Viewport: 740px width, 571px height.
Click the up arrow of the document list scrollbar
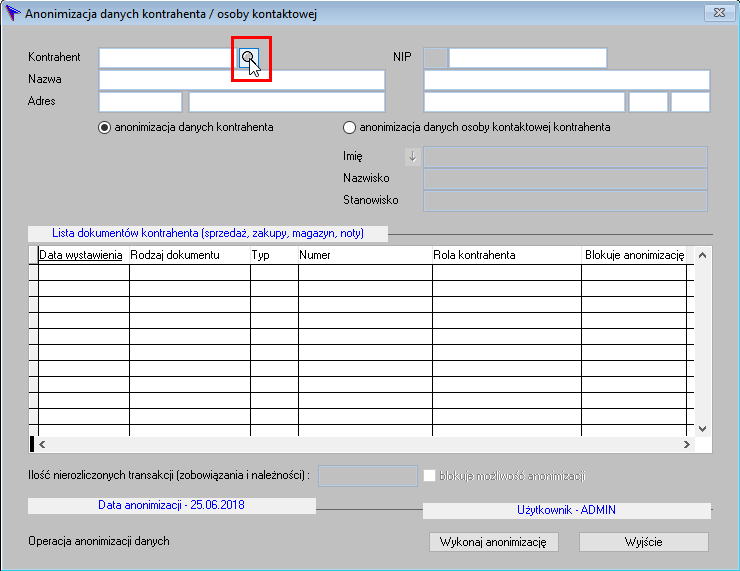tap(702, 255)
